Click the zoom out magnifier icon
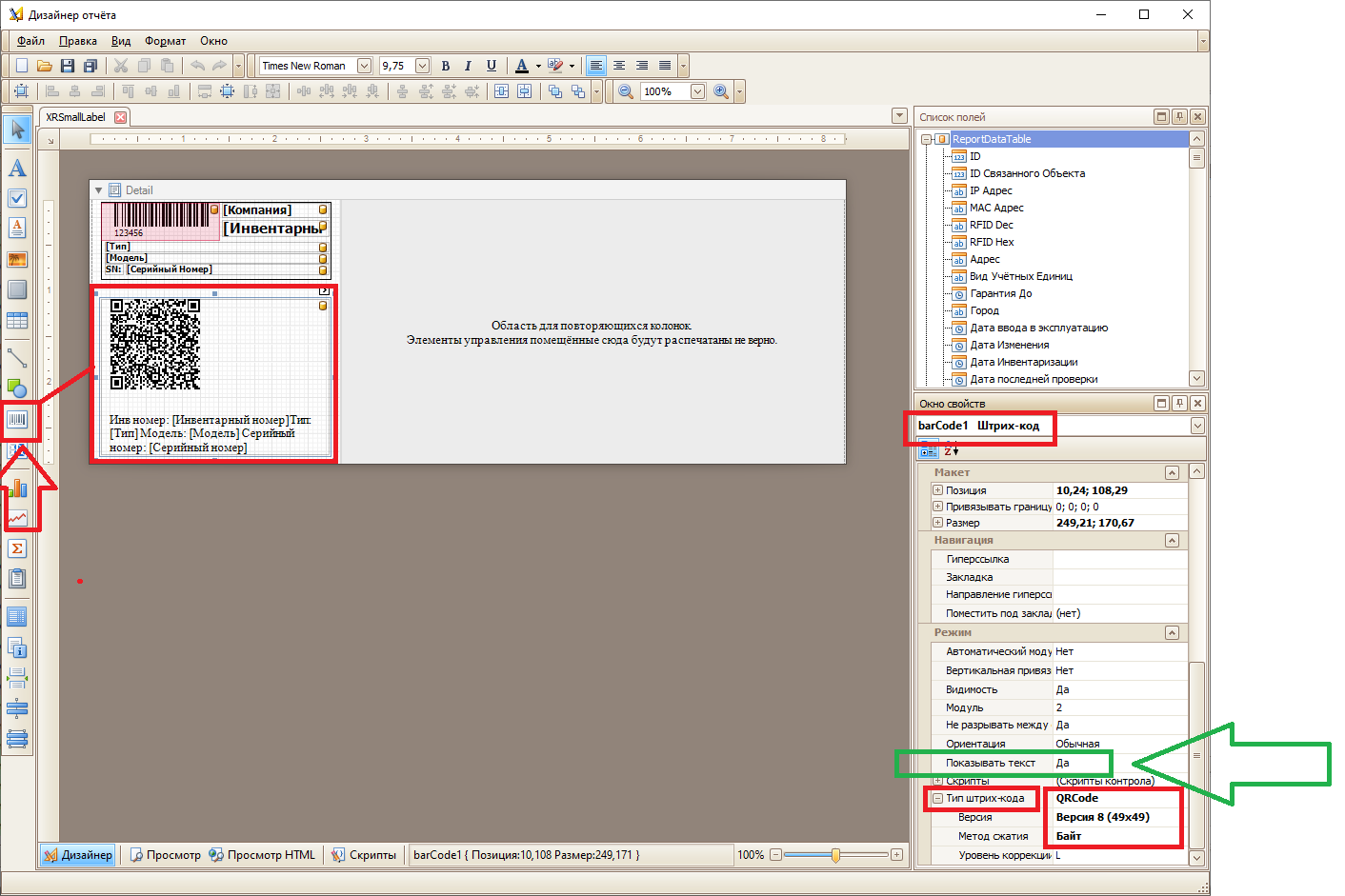 click(626, 91)
